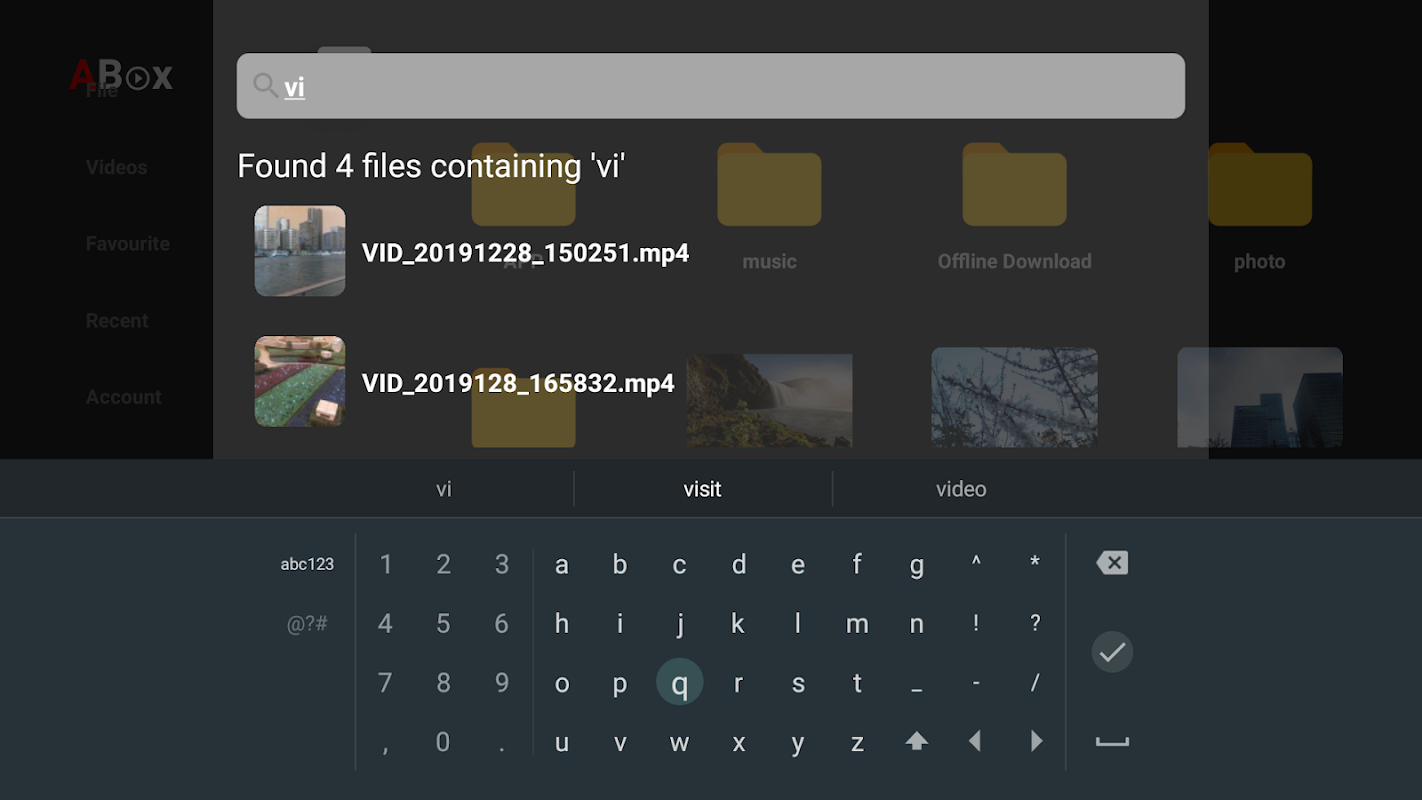Tap the question mark key

(x=1035, y=624)
